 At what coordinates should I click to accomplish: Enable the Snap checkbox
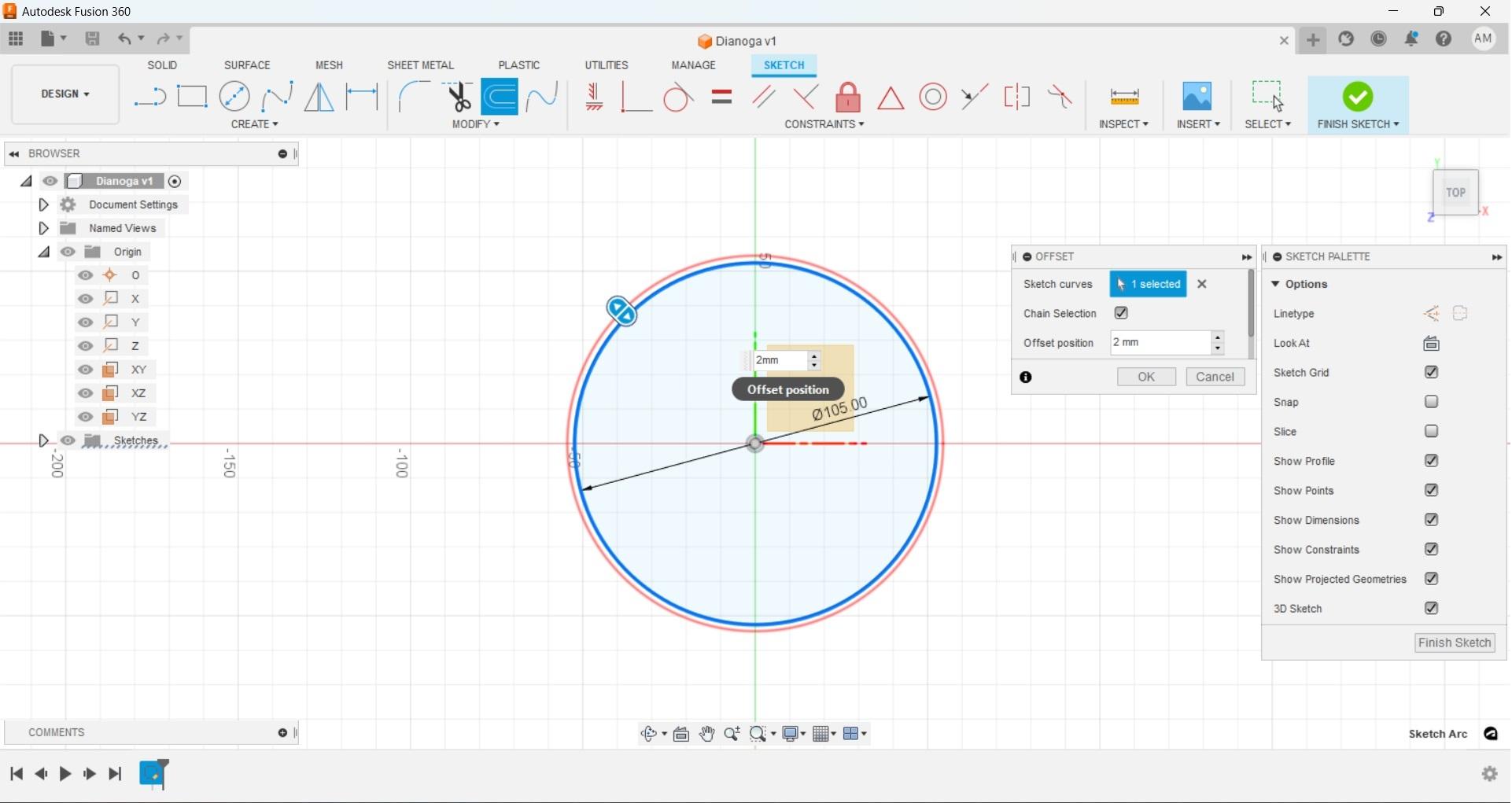click(x=1431, y=402)
